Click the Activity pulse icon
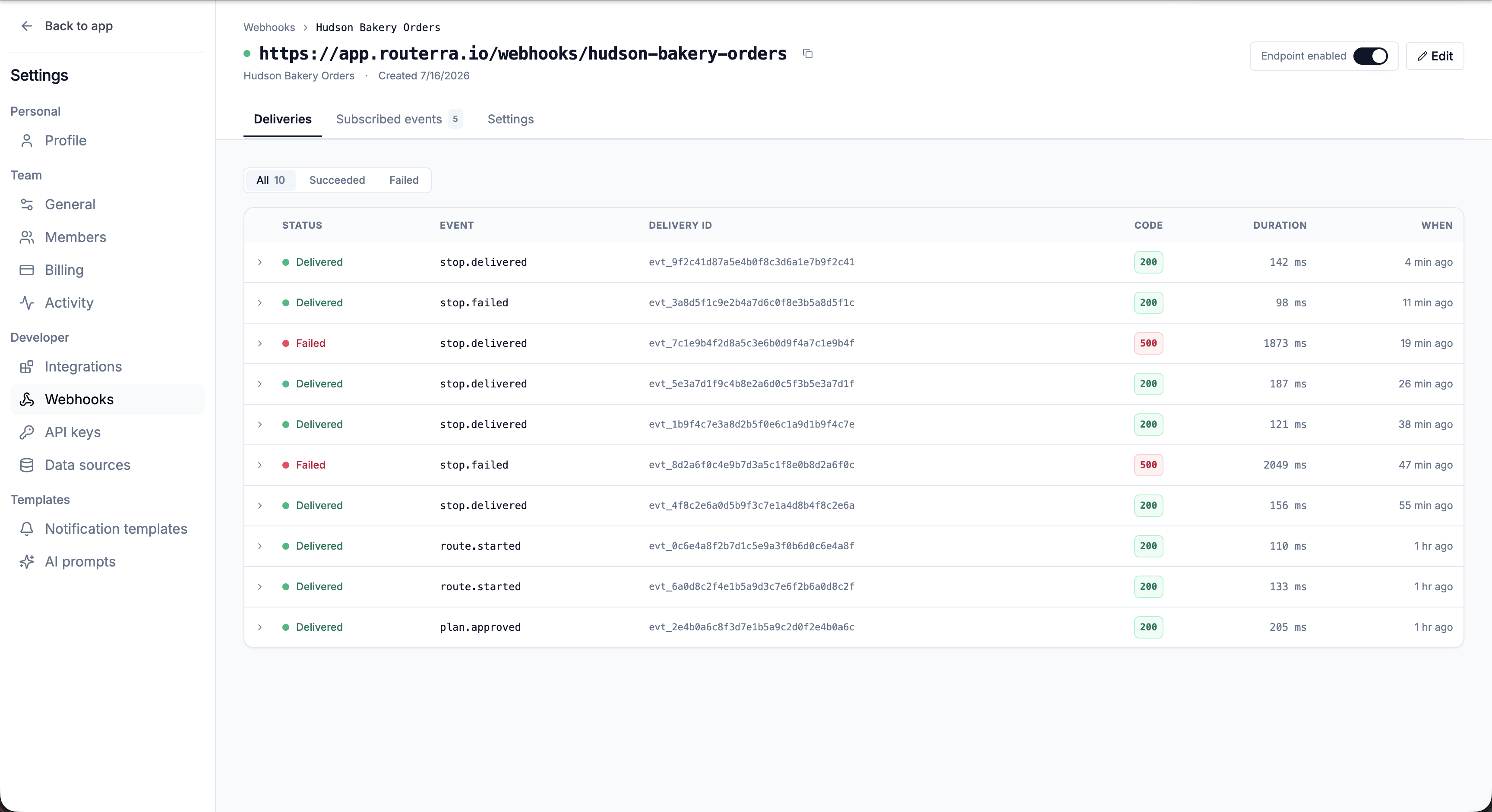This screenshot has width=1492, height=812. 27,303
